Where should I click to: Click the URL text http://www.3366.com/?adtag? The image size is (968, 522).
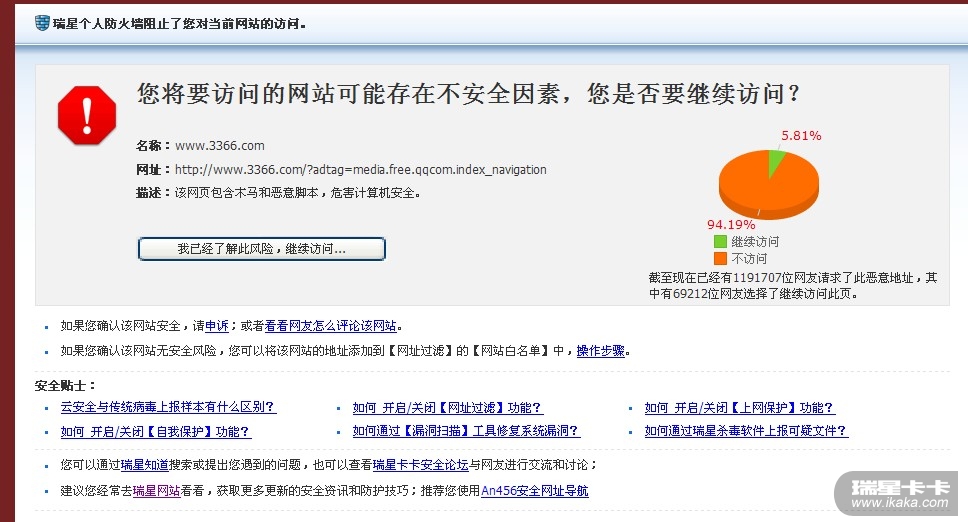361,169
